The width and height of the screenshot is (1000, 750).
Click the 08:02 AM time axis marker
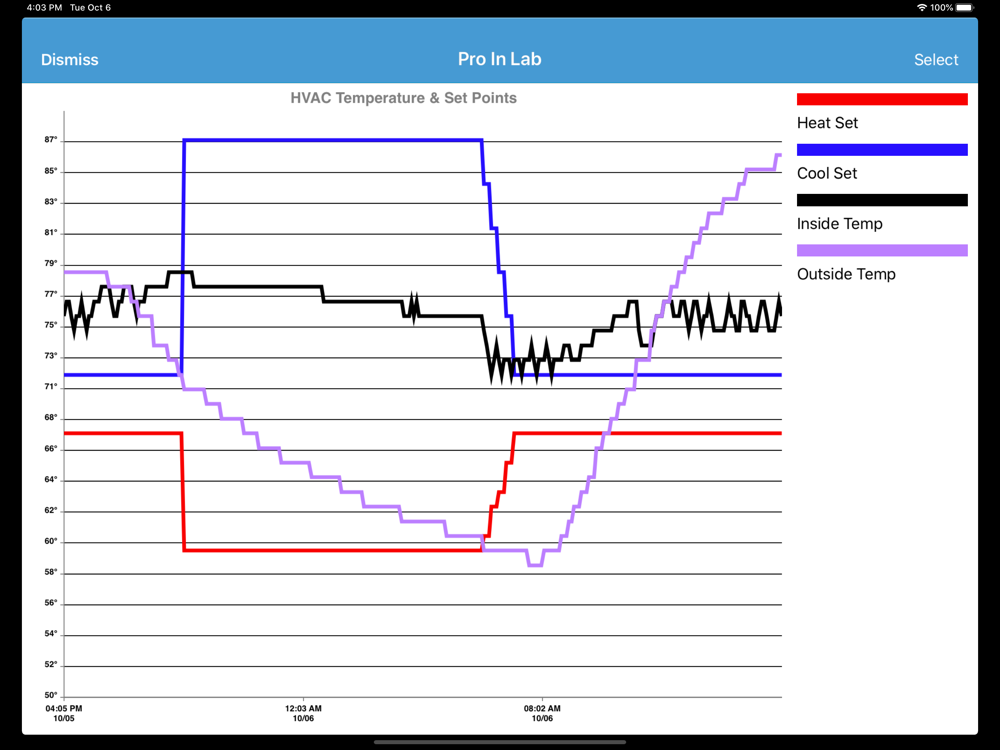pyautogui.click(x=542, y=713)
